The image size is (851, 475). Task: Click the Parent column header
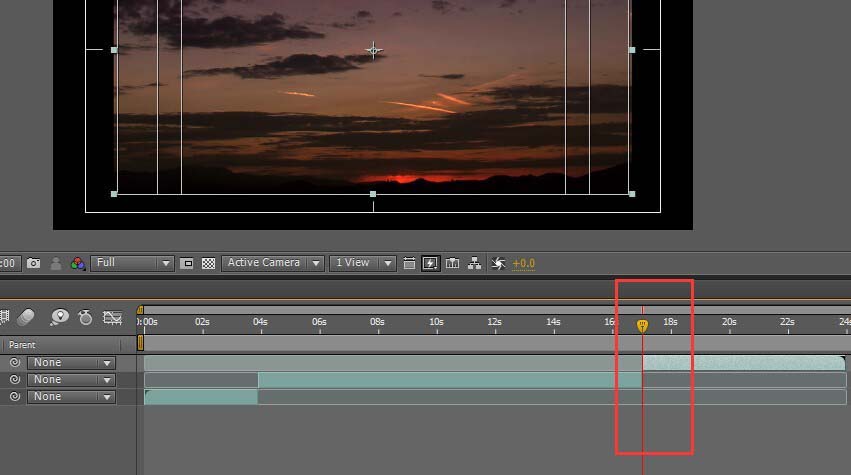(x=22, y=345)
